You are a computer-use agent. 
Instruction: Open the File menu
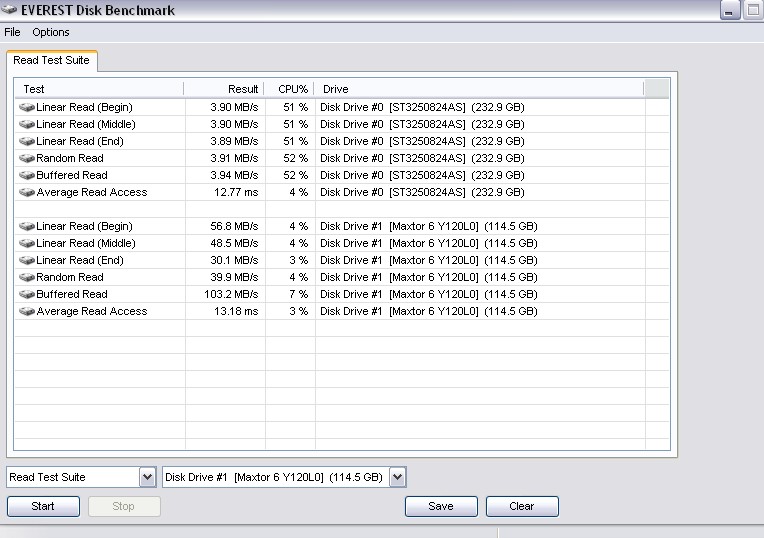point(12,32)
